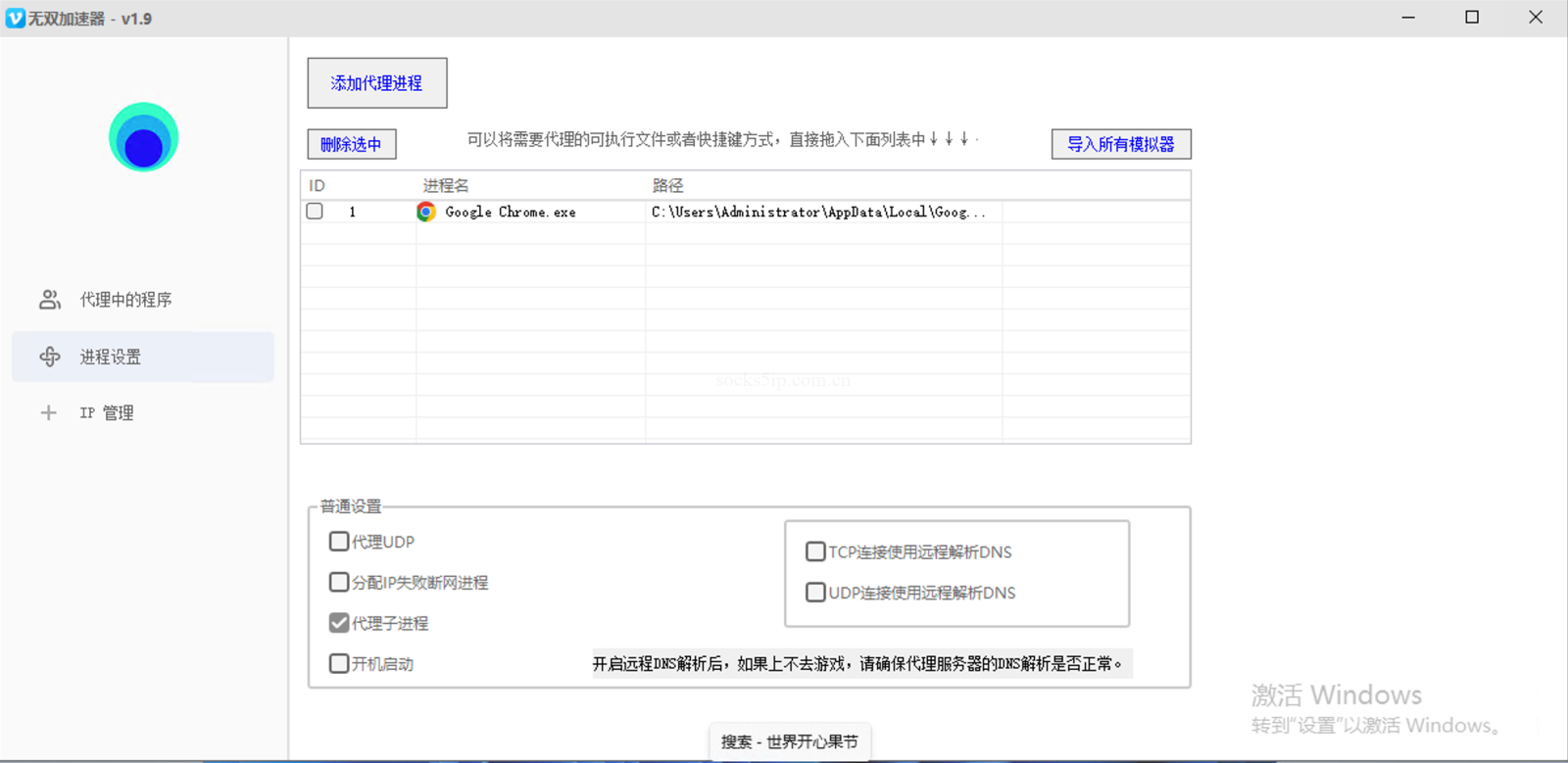The width and height of the screenshot is (1568, 763).
Task: Click the app logo icon in title bar
Action: click(x=15, y=19)
